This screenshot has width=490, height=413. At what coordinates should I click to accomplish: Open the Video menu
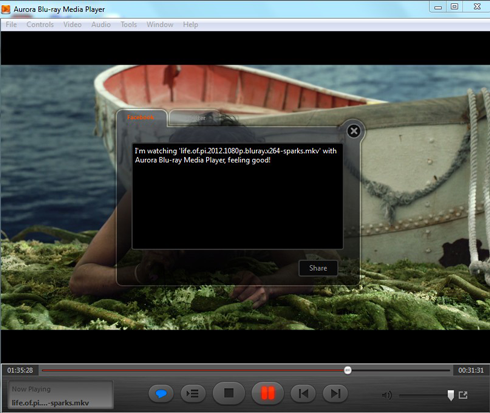point(72,25)
